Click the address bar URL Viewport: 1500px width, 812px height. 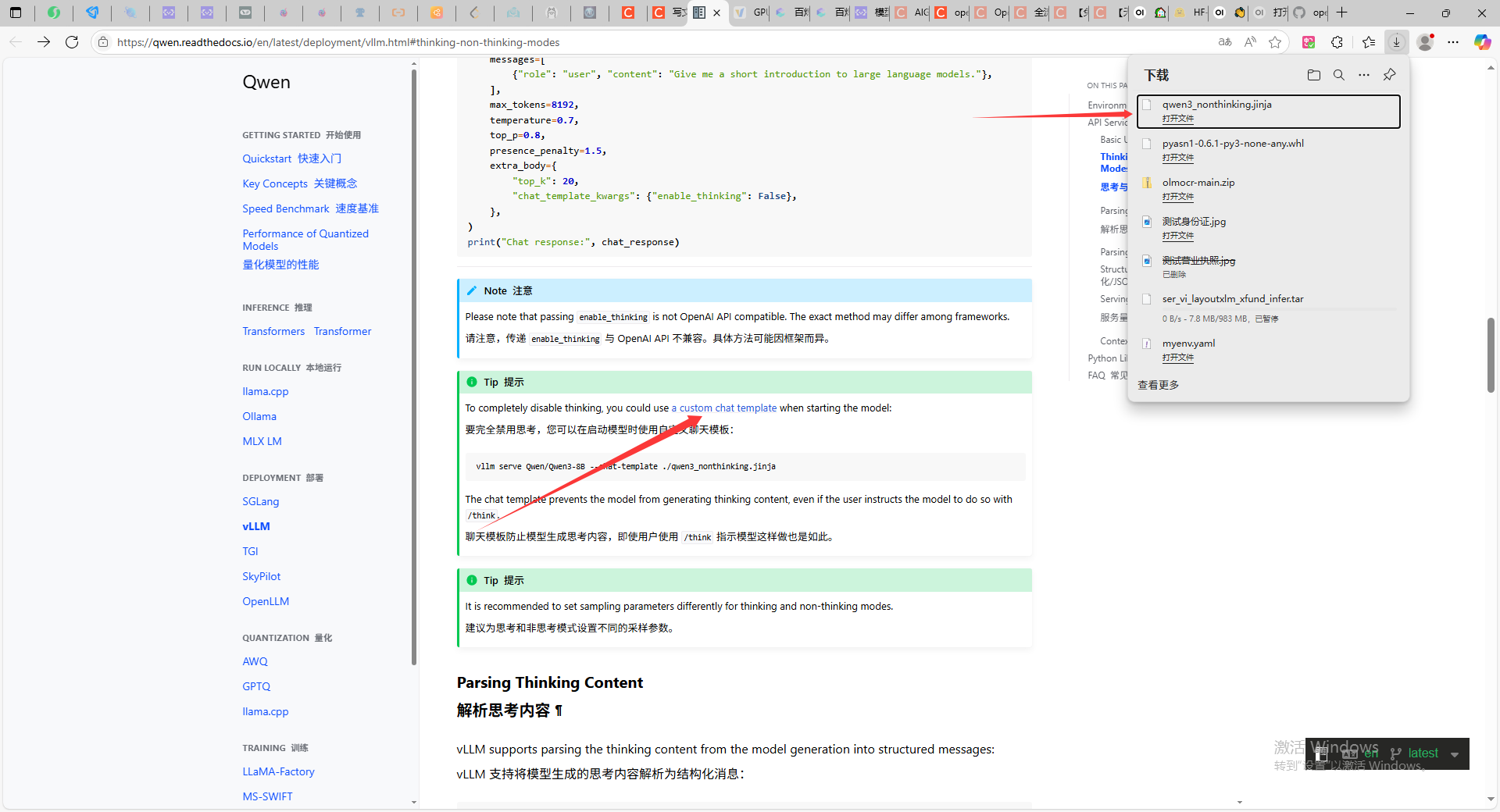click(338, 42)
